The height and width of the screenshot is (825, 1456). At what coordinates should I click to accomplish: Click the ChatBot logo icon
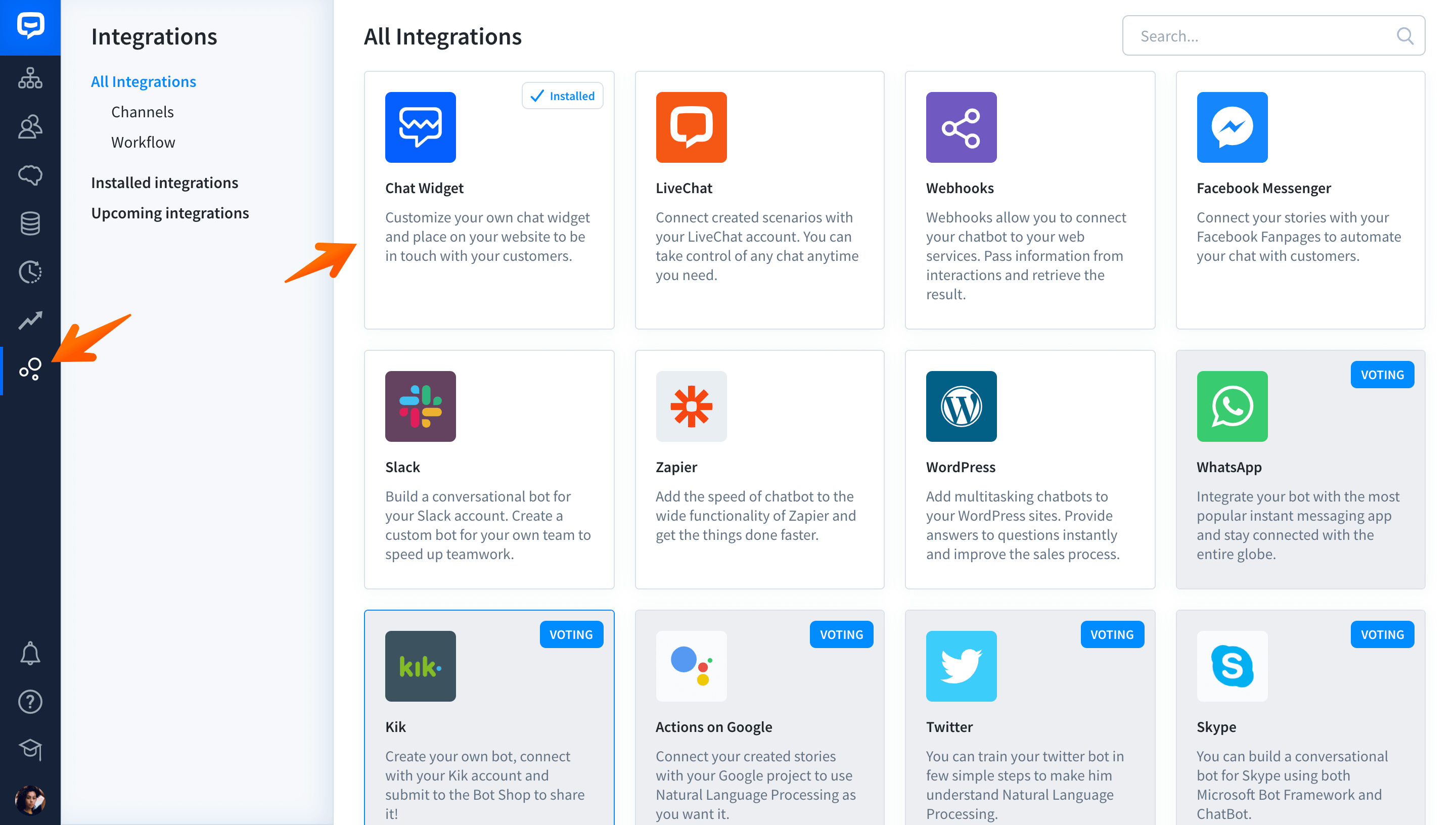click(30, 27)
